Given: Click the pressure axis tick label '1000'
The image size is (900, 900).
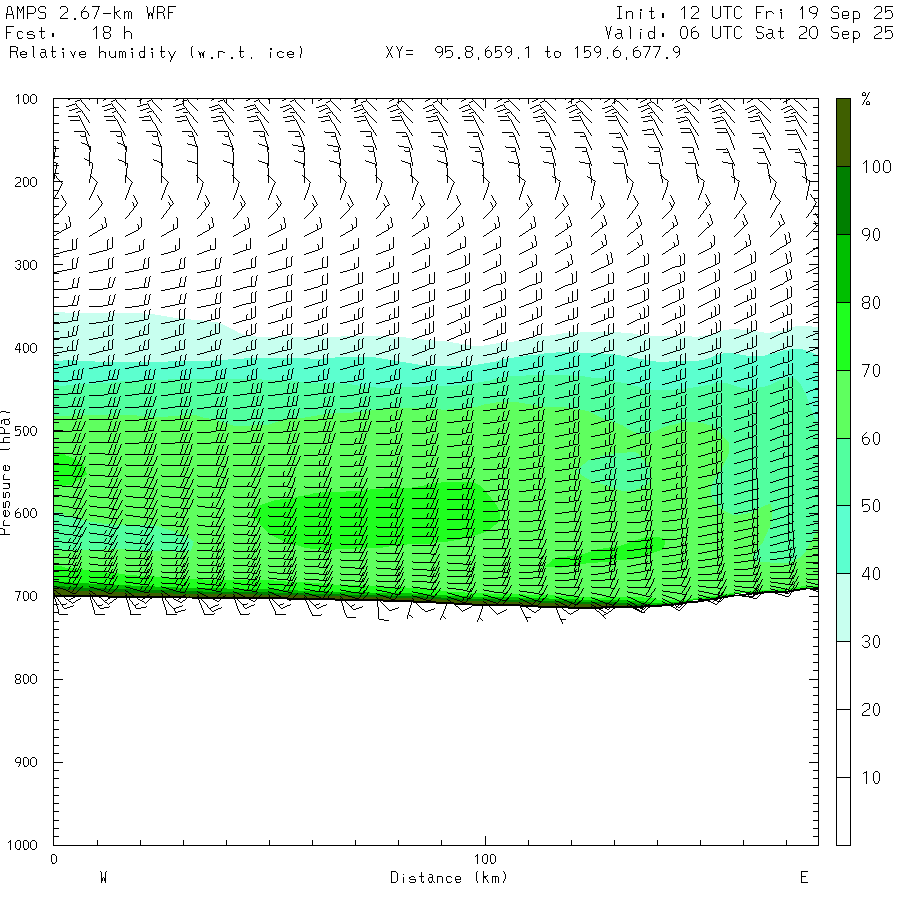Looking at the screenshot, I should [x=22, y=845].
